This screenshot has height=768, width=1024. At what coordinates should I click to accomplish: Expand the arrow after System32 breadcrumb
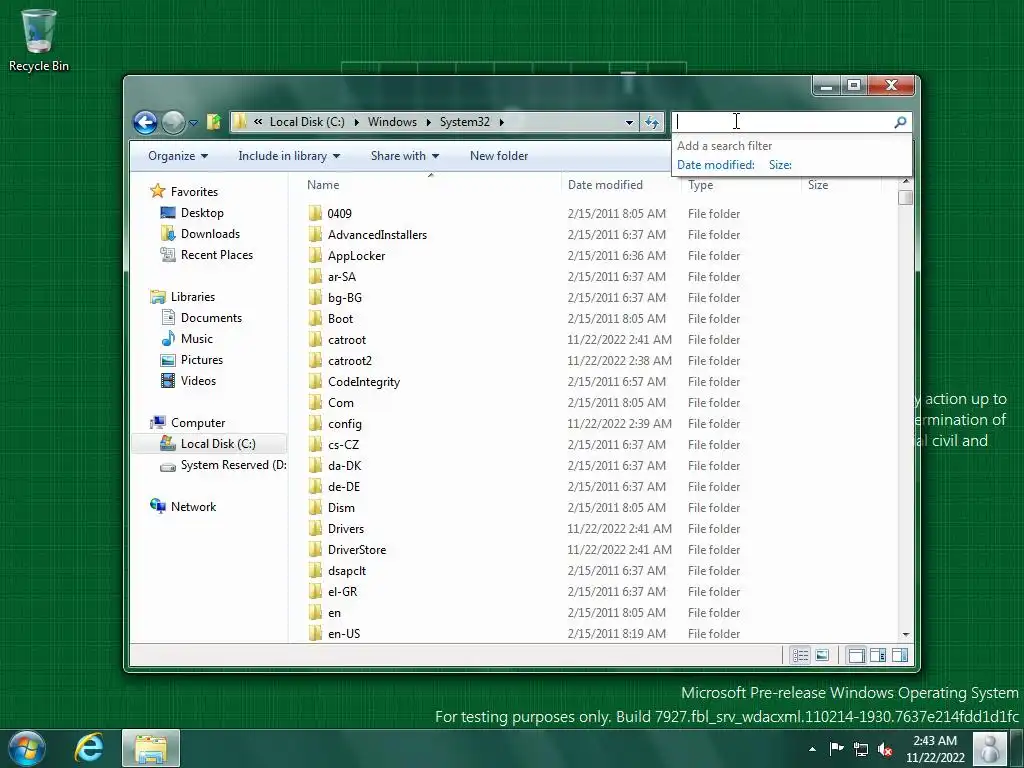(502, 122)
